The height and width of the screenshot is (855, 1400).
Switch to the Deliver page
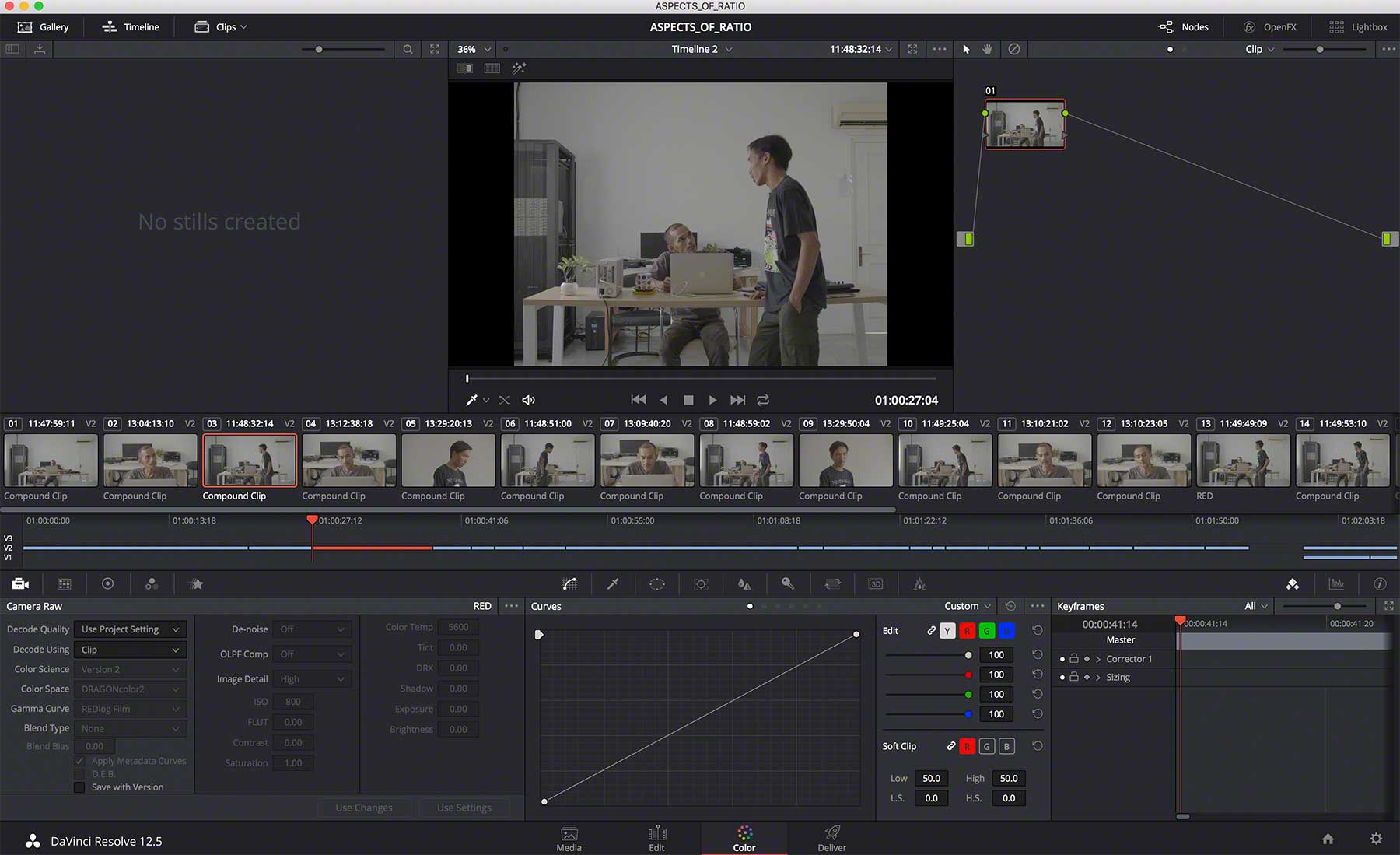tap(831, 839)
